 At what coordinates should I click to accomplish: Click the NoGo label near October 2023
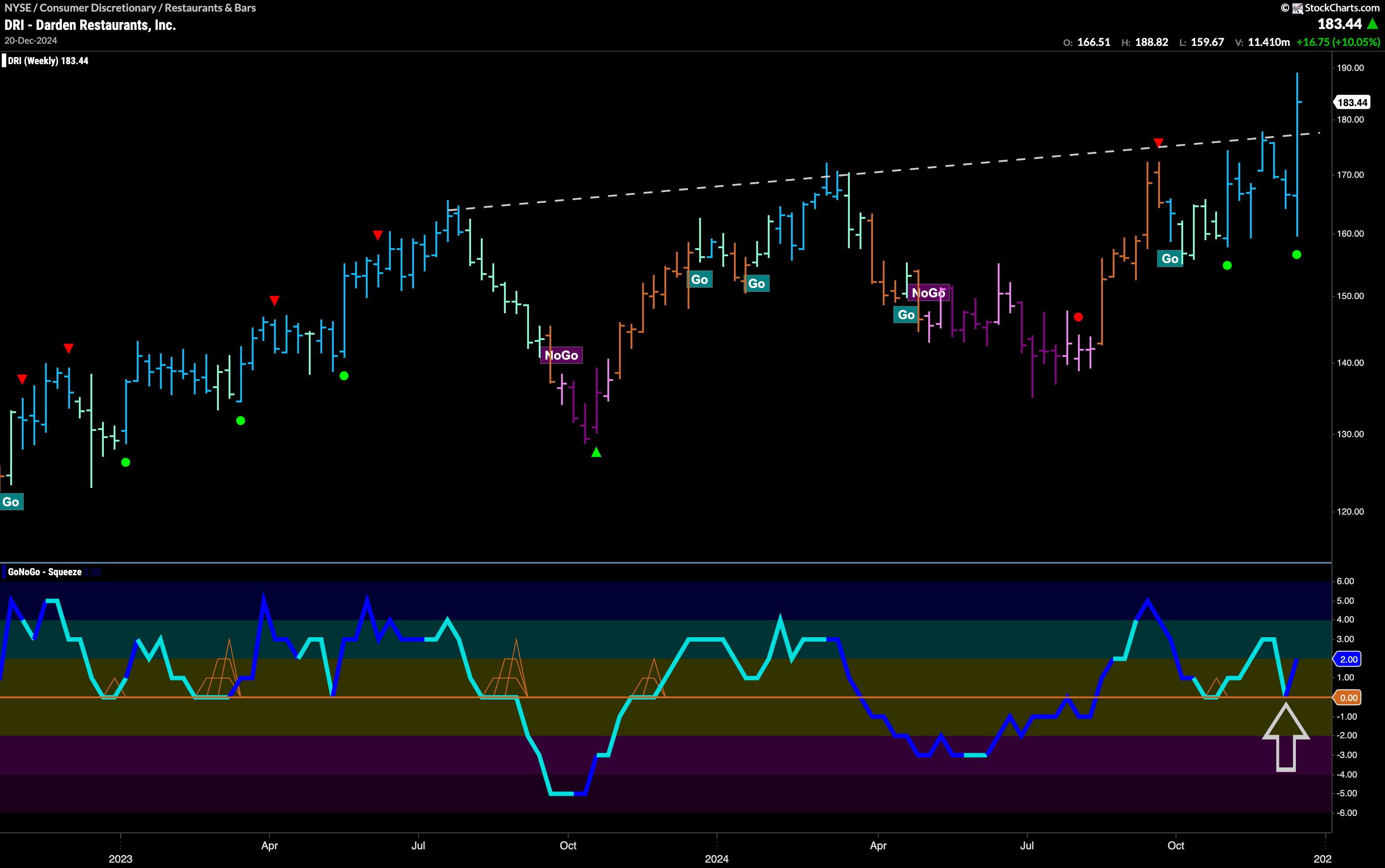[561, 355]
